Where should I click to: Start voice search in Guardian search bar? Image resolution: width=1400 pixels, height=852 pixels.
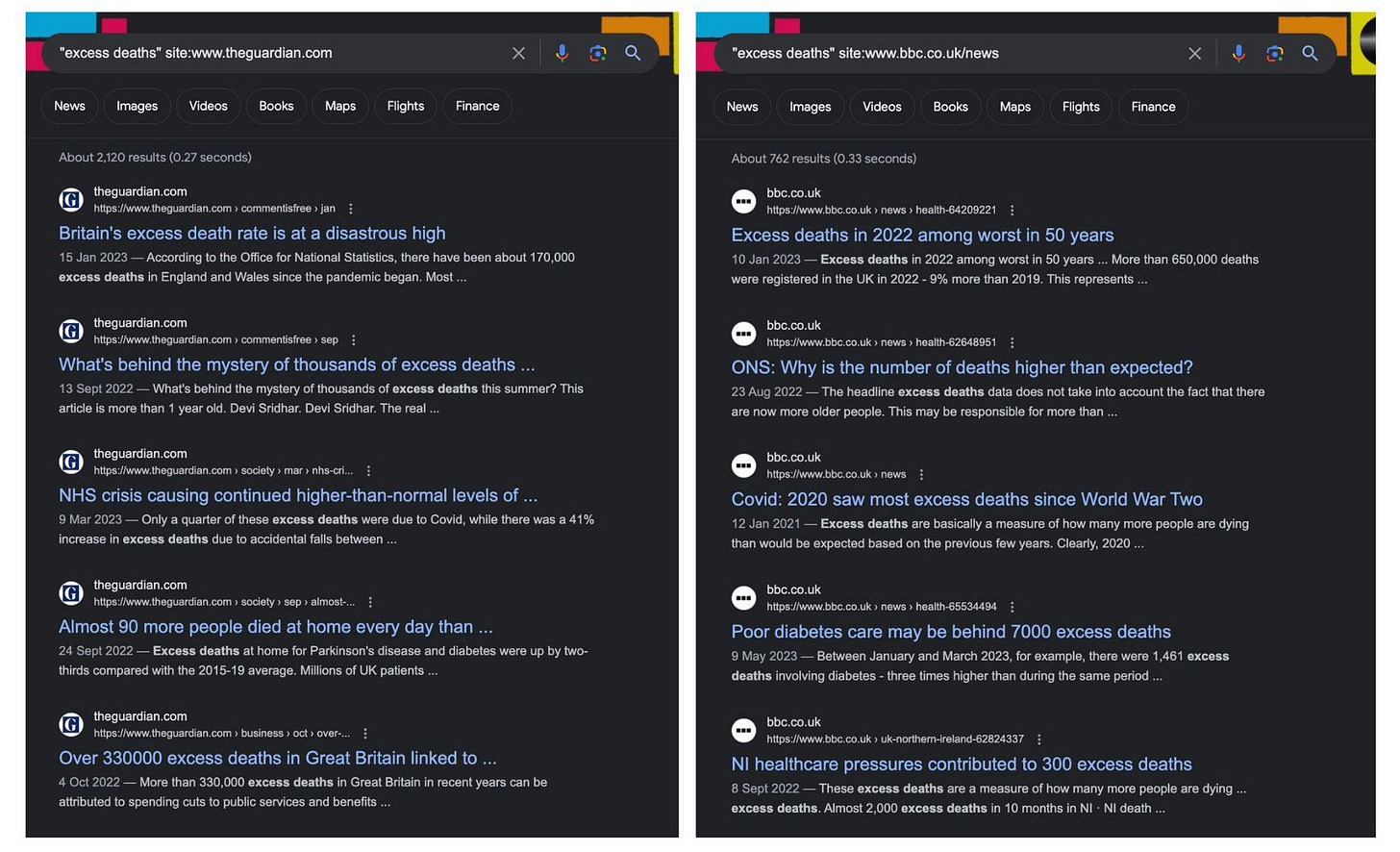click(562, 53)
